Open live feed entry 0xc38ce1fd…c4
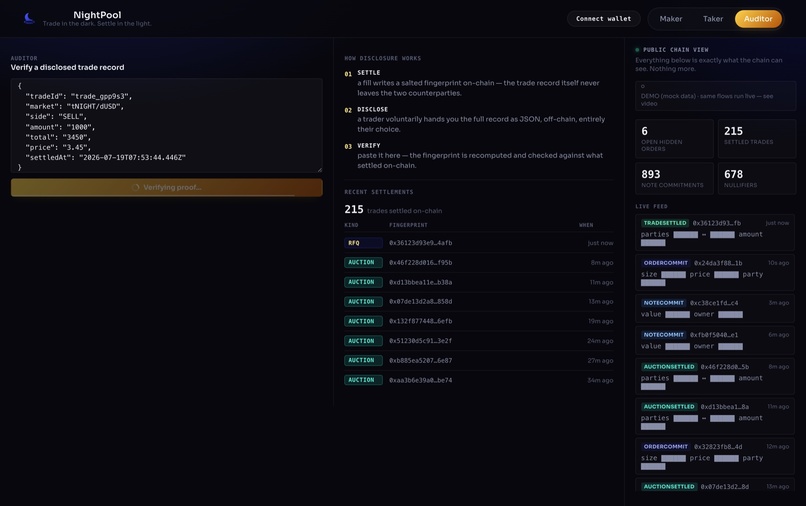Screen dimensions: 806x506 click(x=715, y=308)
